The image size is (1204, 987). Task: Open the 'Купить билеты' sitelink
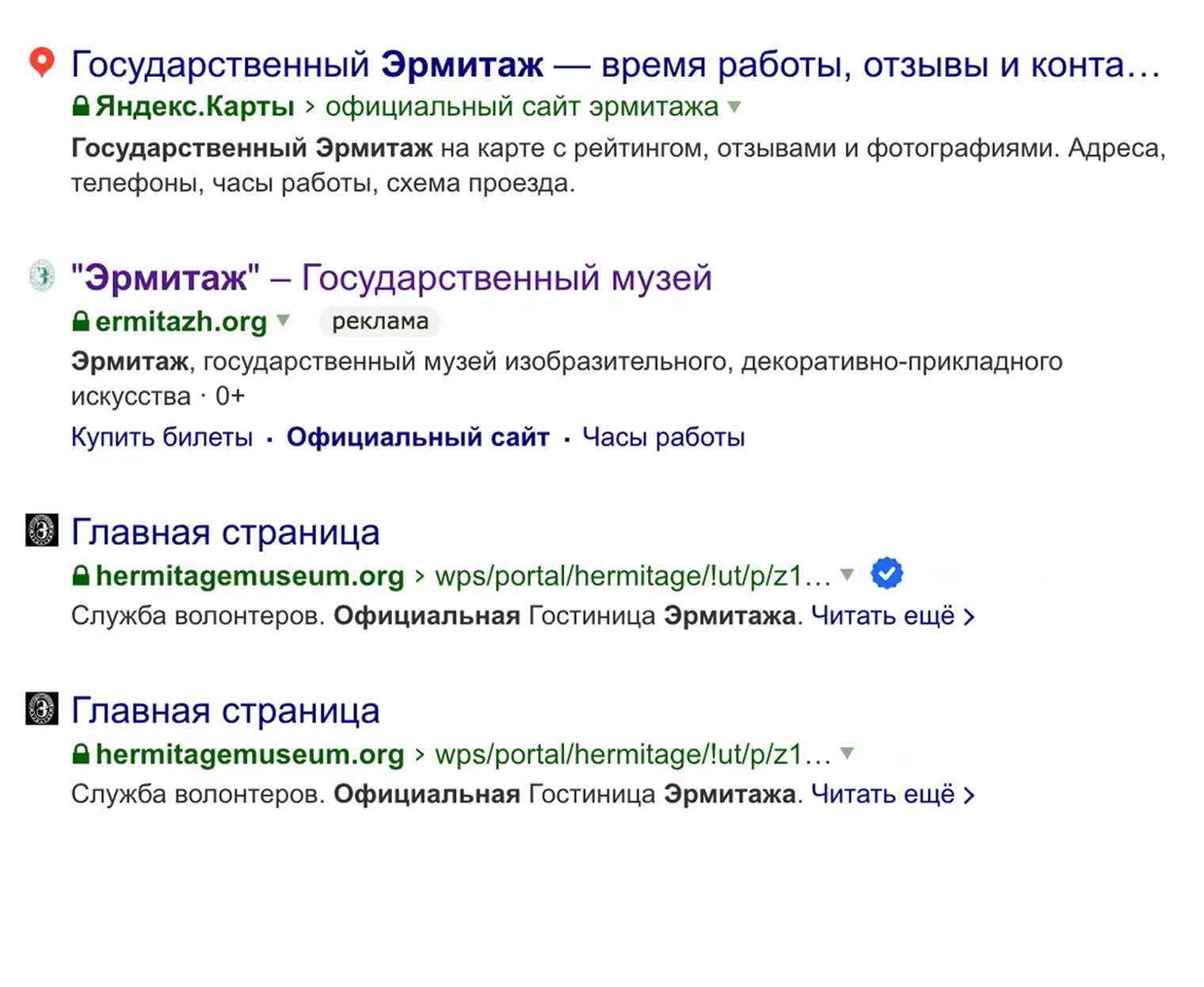(162, 437)
